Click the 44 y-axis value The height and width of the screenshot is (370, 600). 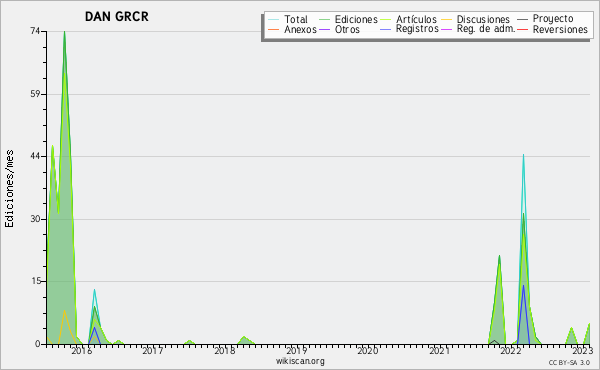click(x=35, y=156)
